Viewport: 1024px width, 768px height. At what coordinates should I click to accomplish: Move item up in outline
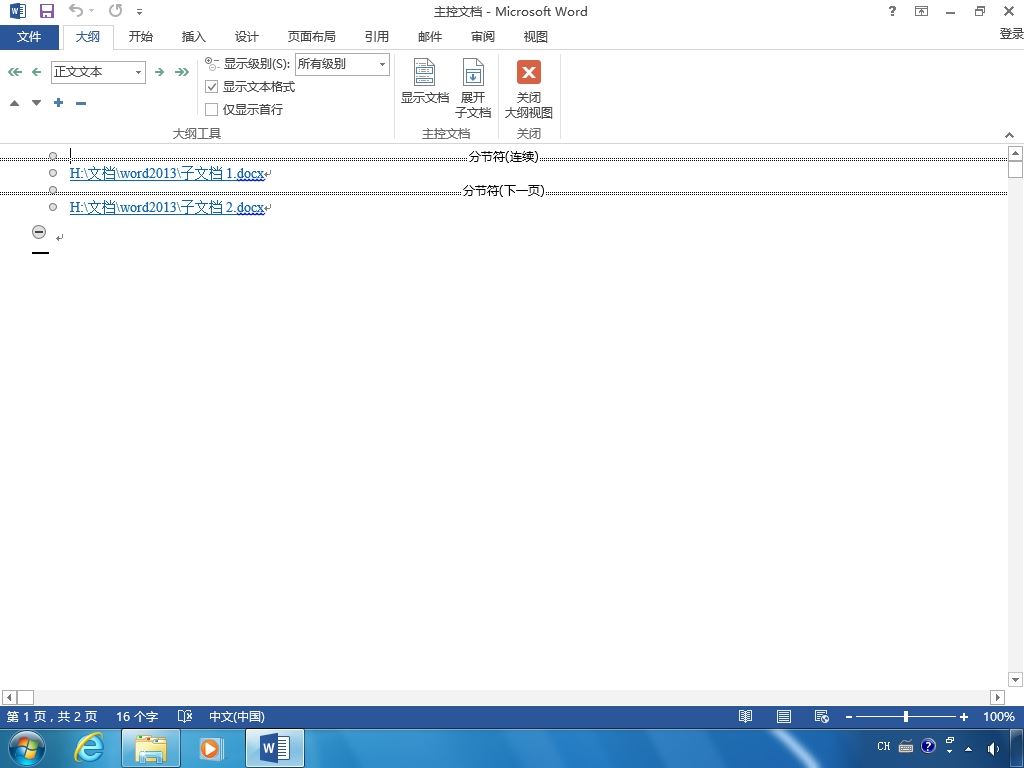[x=14, y=103]
